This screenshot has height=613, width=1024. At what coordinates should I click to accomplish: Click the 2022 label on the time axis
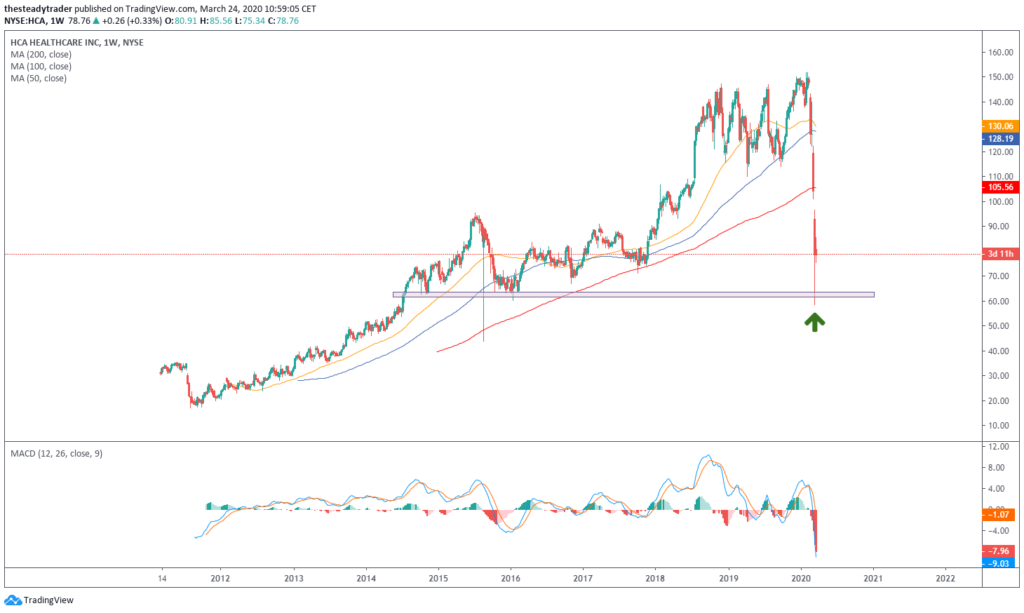[945, 578]
